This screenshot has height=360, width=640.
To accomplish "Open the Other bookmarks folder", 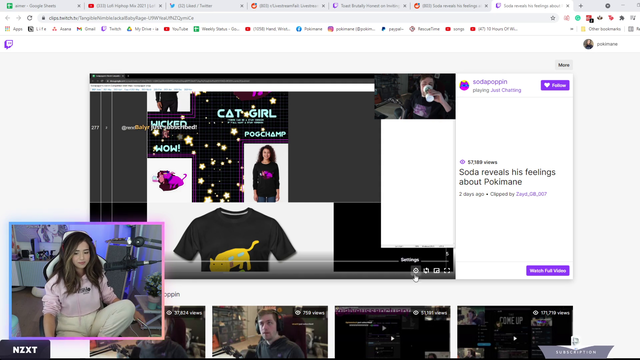I will (x=601, y=29).
